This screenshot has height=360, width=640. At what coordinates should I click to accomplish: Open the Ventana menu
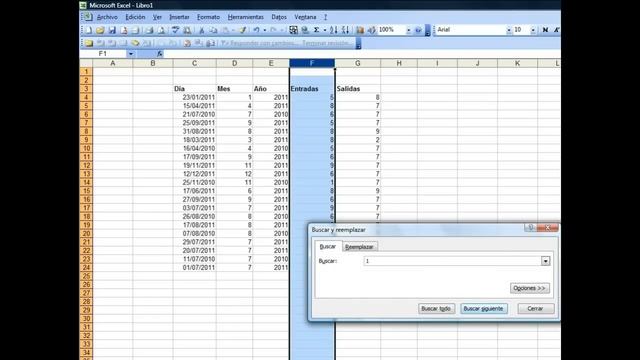[x=305, y=17]
